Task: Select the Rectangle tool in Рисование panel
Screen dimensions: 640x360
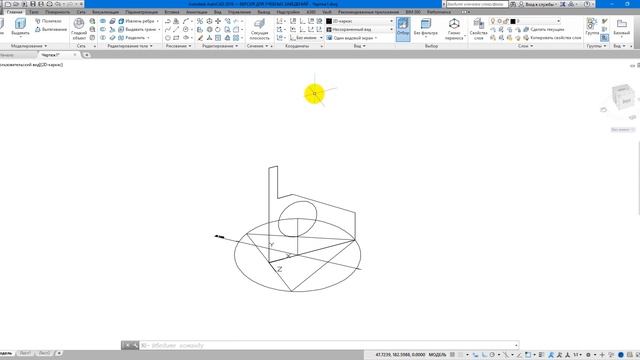Action: pyautogui.click(x=176, y=38)
